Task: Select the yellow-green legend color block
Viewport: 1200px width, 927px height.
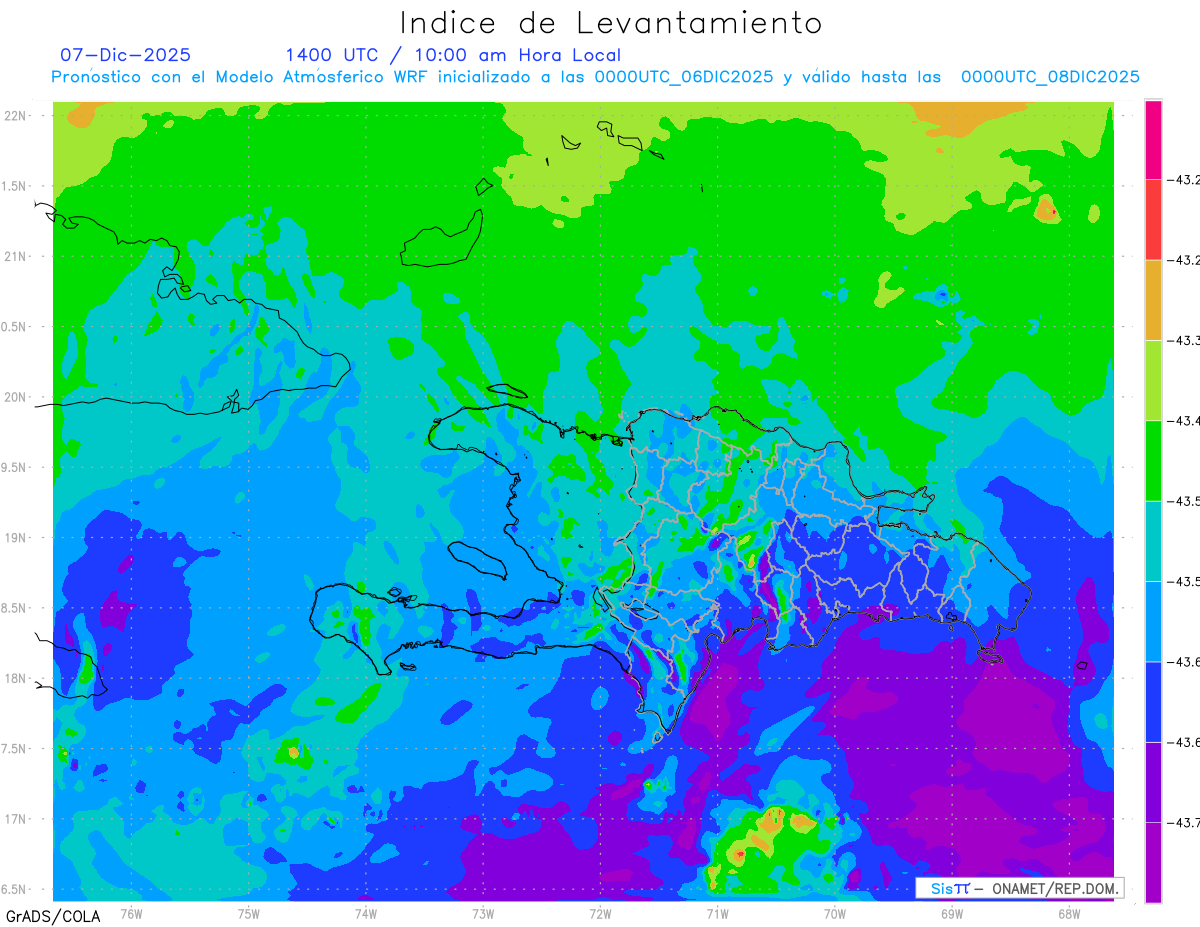Action: coord(1153,380)
